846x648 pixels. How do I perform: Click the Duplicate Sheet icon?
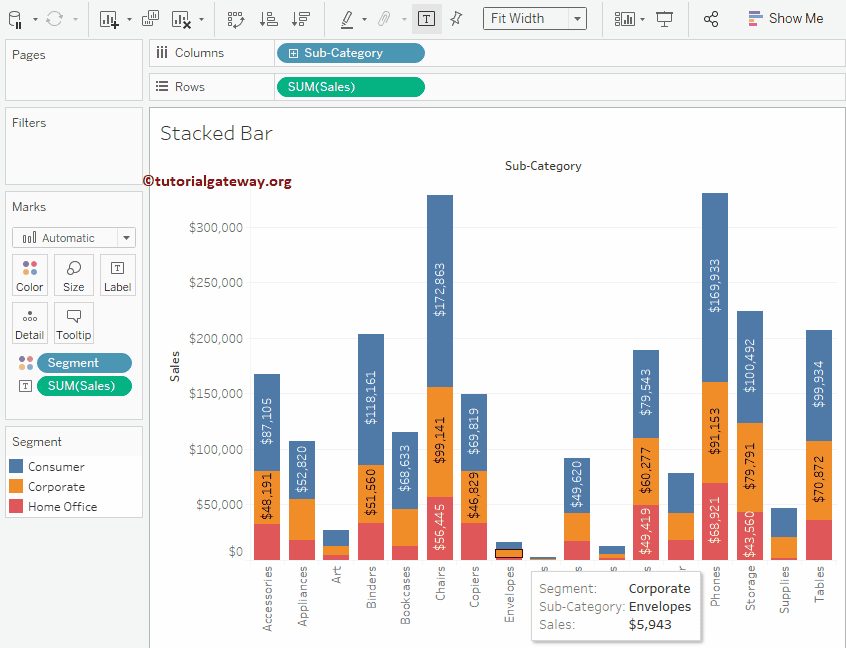pyautogui.click(x=151, y=18)
